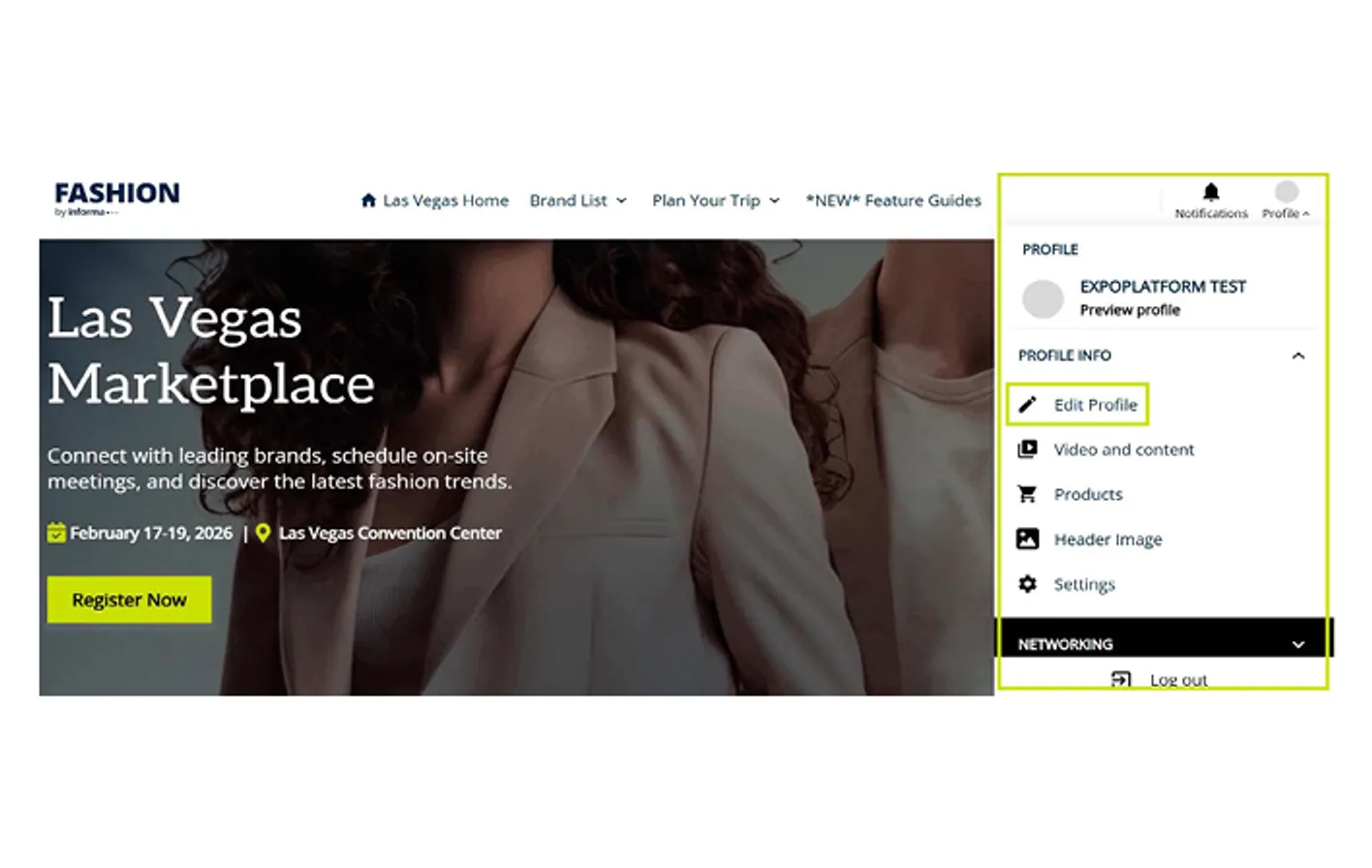The width and height of the screenshot is (1372, 868).
Task: Click the EXPOPLATFORM TEST name
Action: pyautogui.click(x=1163, y=287)
